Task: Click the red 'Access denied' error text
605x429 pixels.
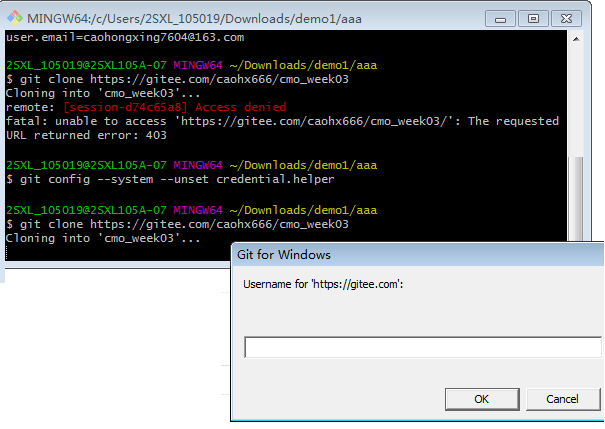Action: (240, 107)
